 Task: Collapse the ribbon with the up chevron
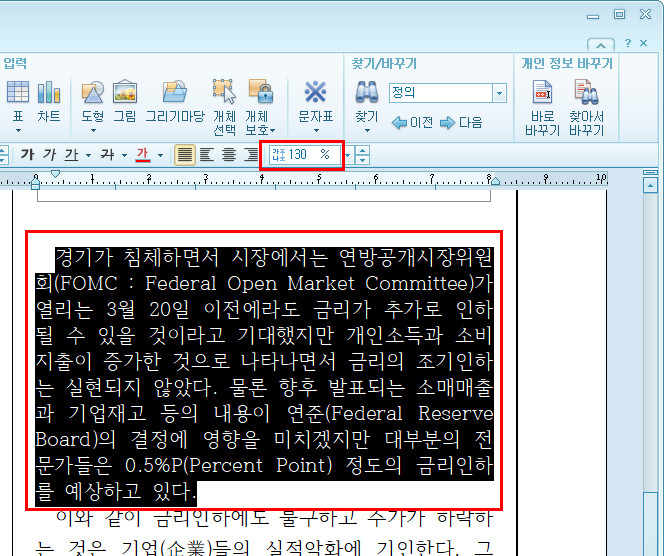601,44
